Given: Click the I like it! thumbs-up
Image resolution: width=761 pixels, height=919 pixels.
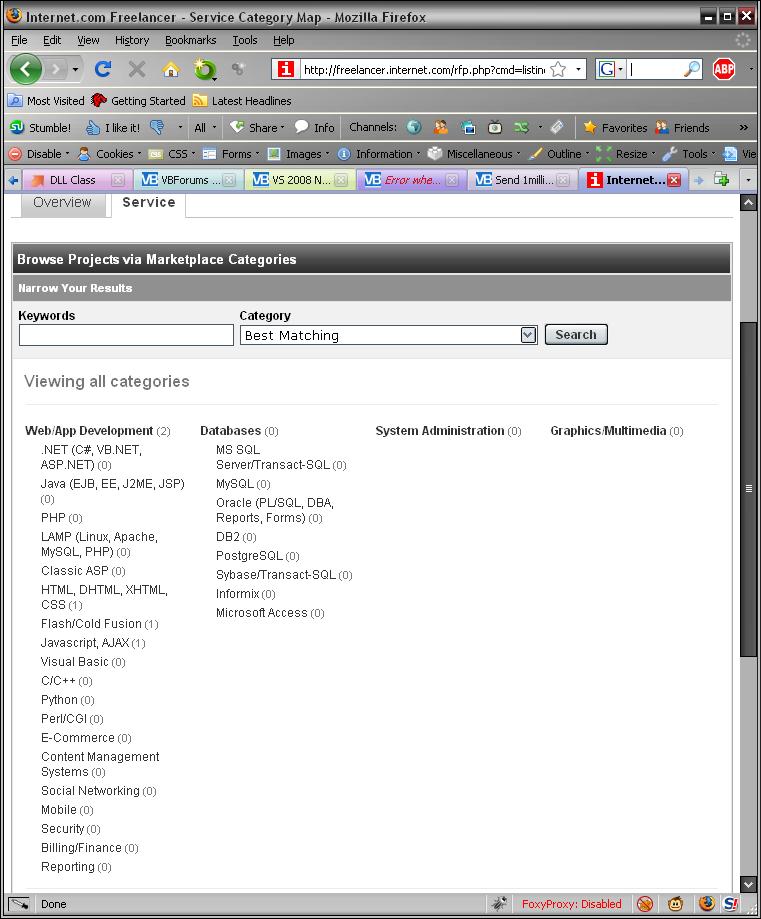Looking at the screenshot, I should click(113, 127).
